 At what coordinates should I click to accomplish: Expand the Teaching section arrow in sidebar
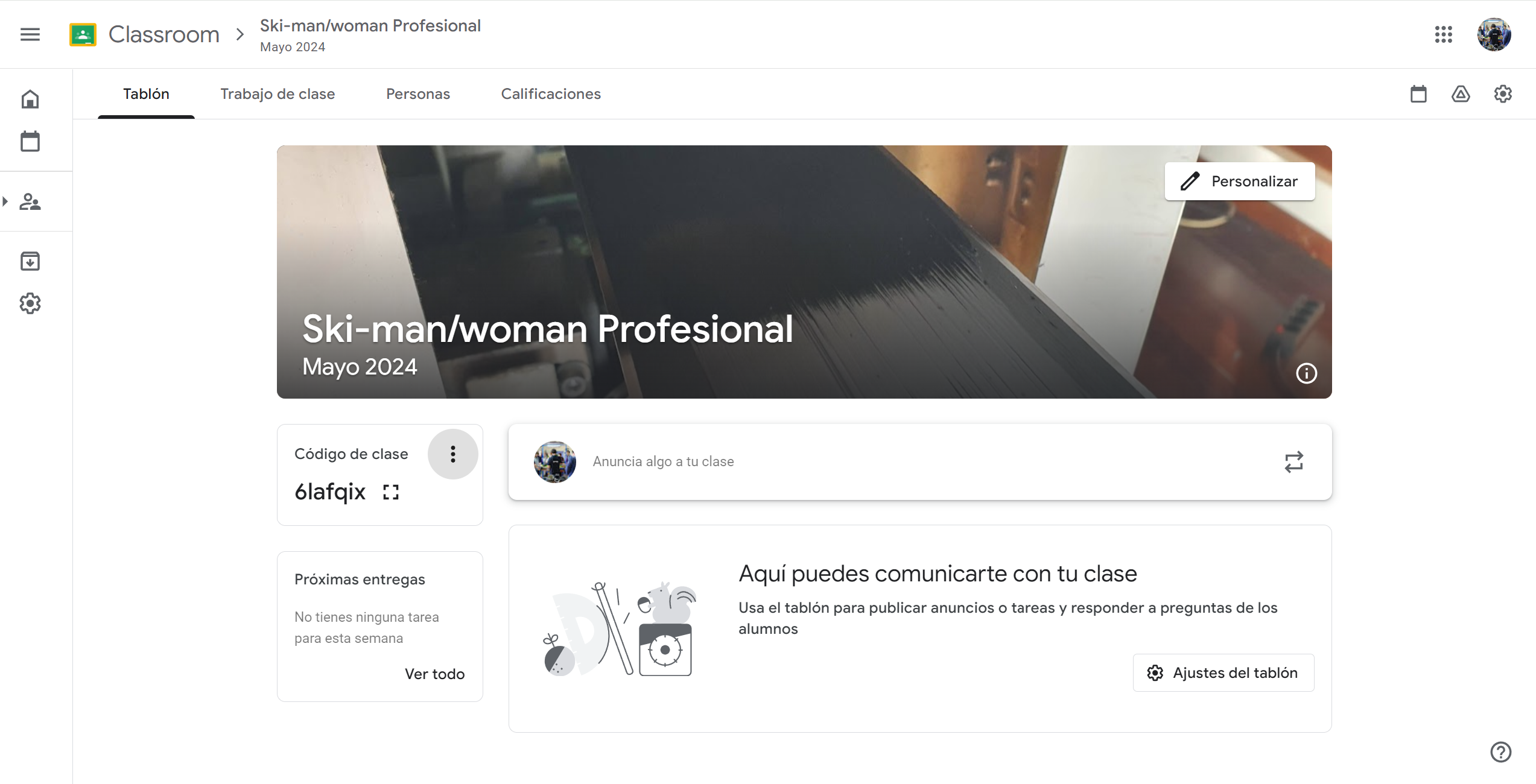5,201
